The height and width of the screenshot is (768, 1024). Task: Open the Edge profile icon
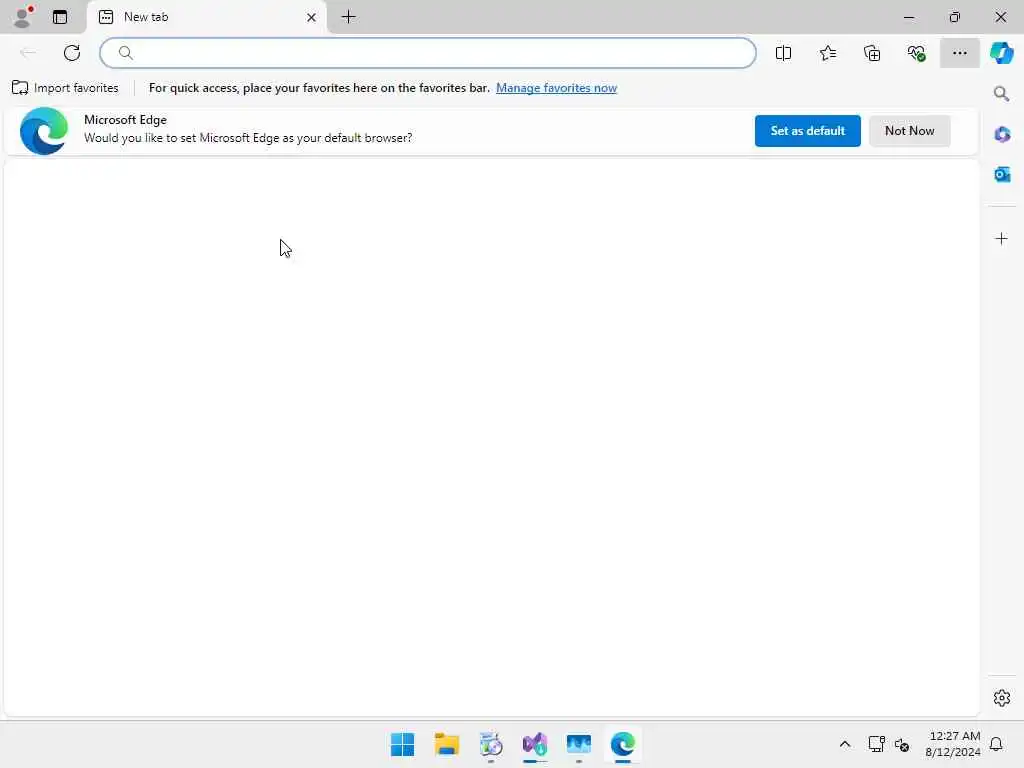22,17
